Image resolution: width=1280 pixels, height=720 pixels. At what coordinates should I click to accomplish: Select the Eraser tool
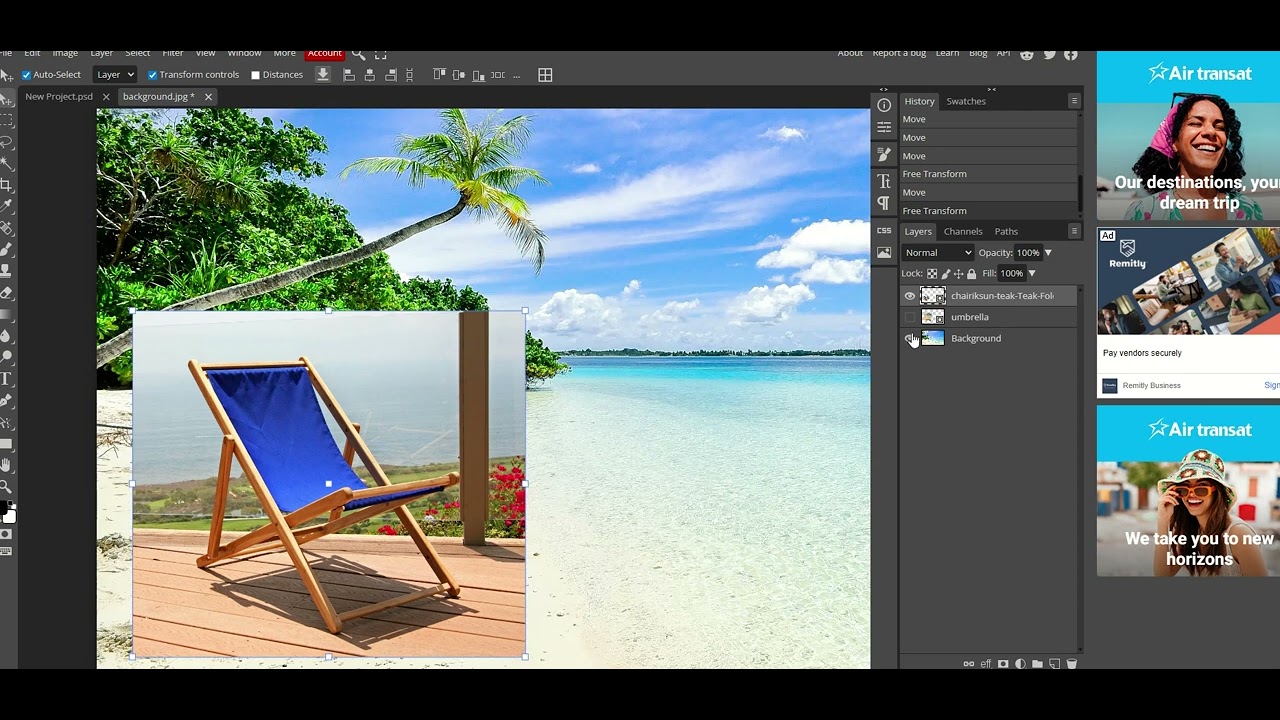[6, 292]
